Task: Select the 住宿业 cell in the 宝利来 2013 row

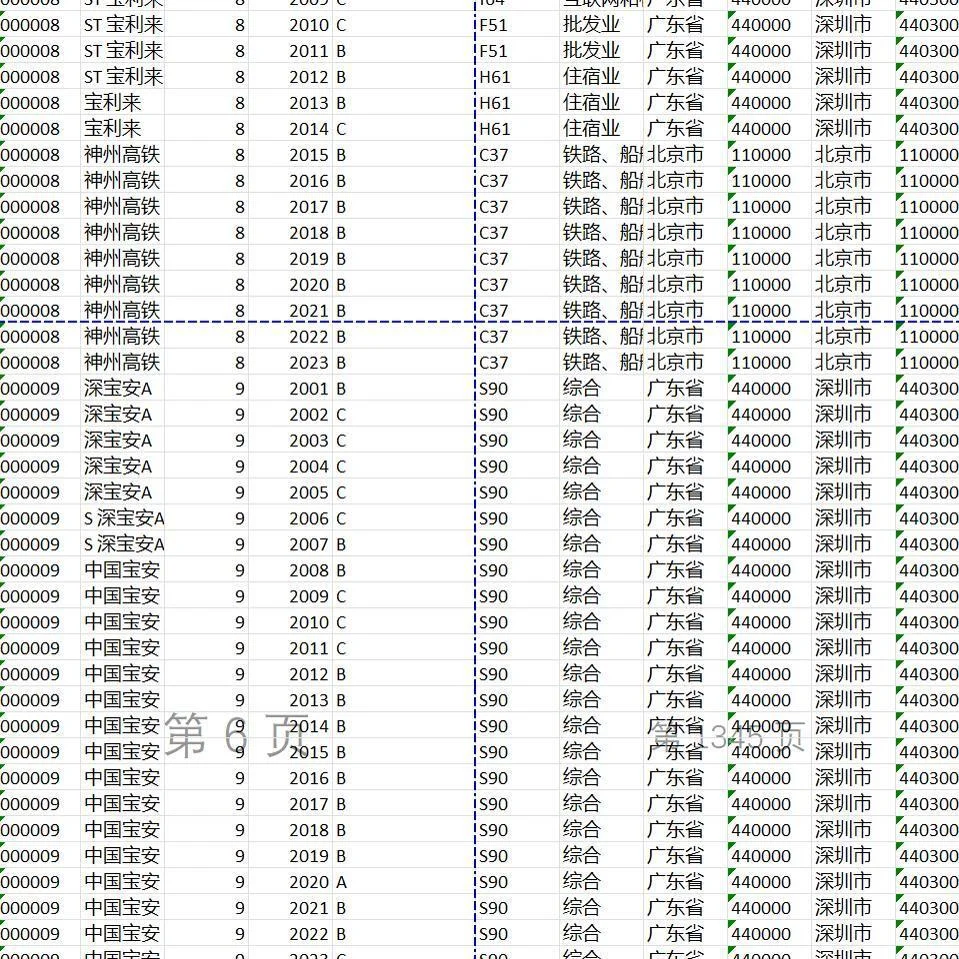Action: click(x=602, y=103)
